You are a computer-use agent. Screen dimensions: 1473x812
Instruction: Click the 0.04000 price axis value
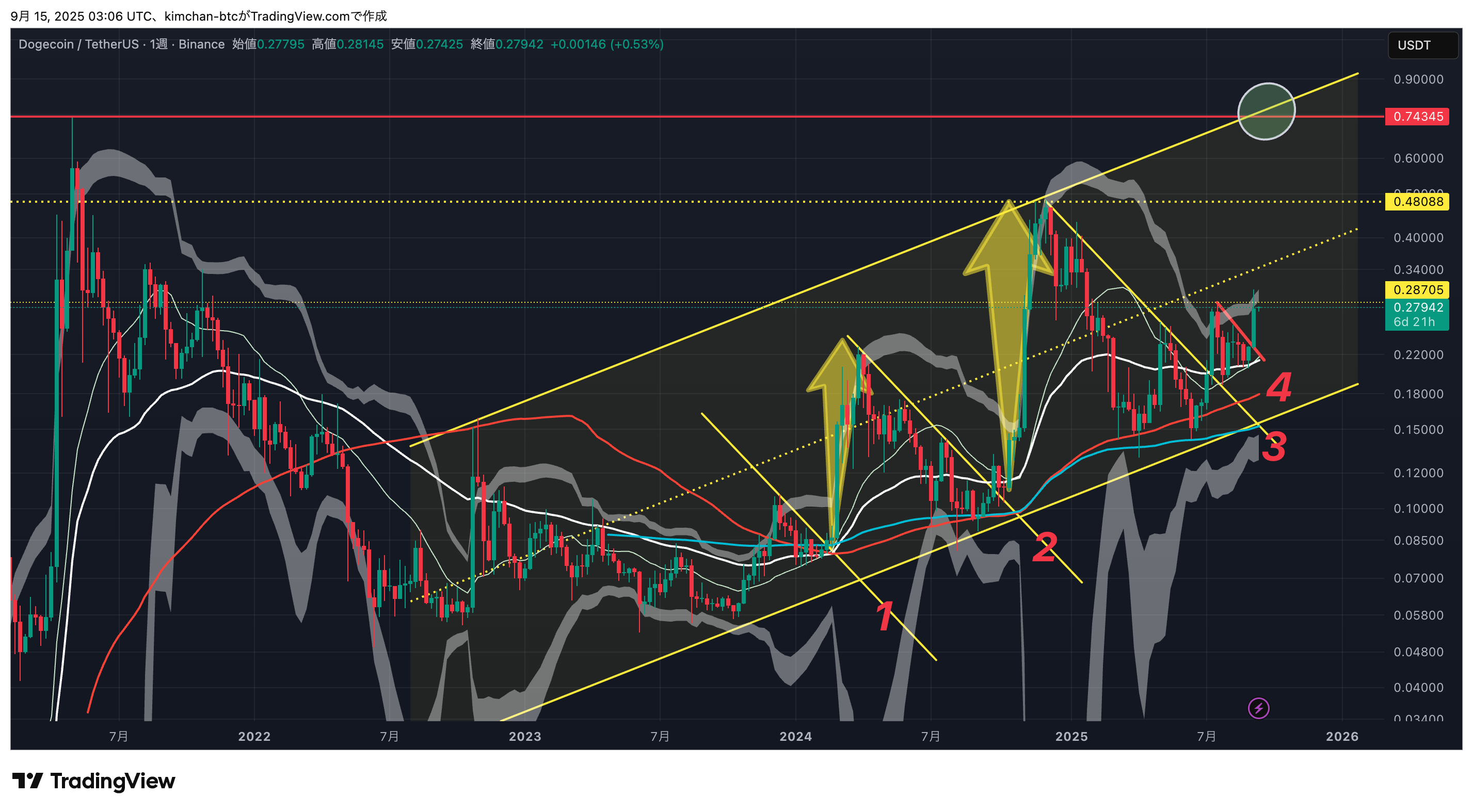click(x=1418, y=688)
